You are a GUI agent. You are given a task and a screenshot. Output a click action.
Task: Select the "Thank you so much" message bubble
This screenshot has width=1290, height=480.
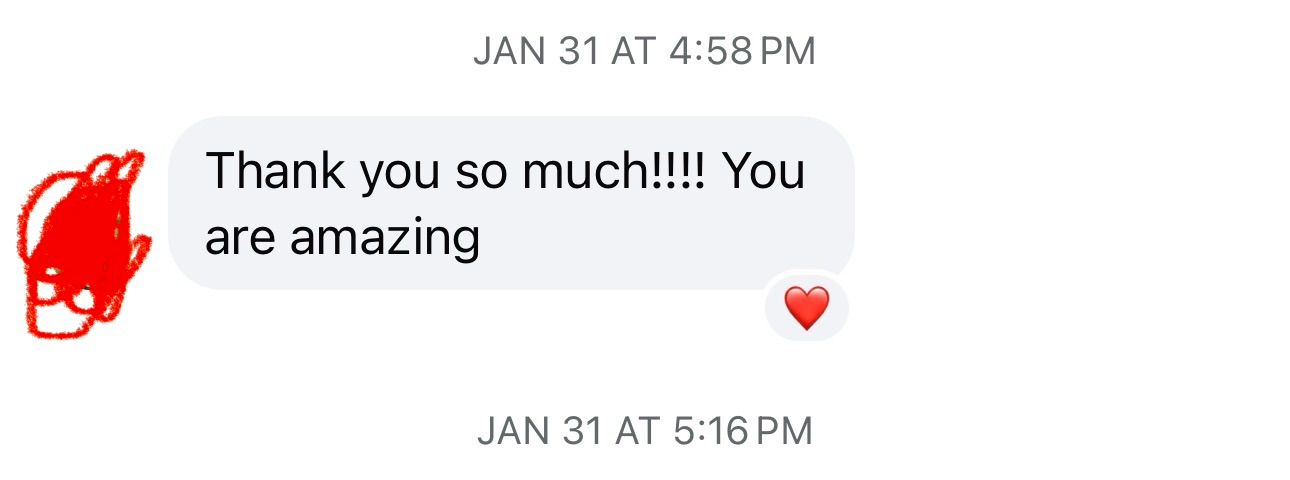[510, 203]
